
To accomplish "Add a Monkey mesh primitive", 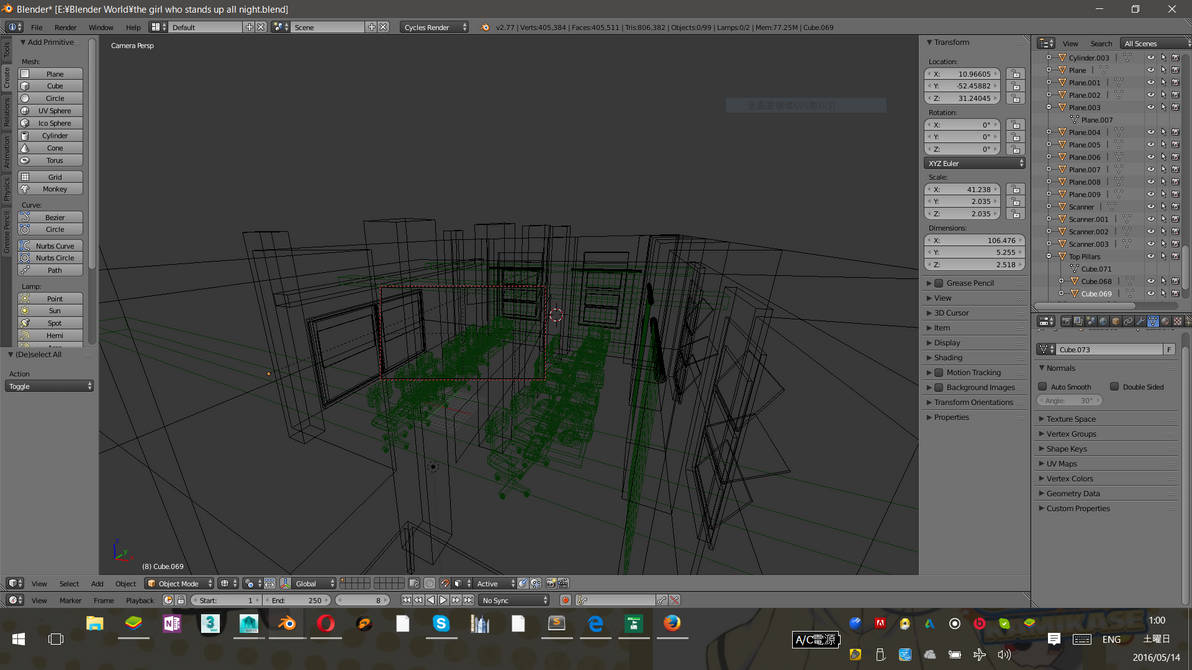I will (50, 189).
